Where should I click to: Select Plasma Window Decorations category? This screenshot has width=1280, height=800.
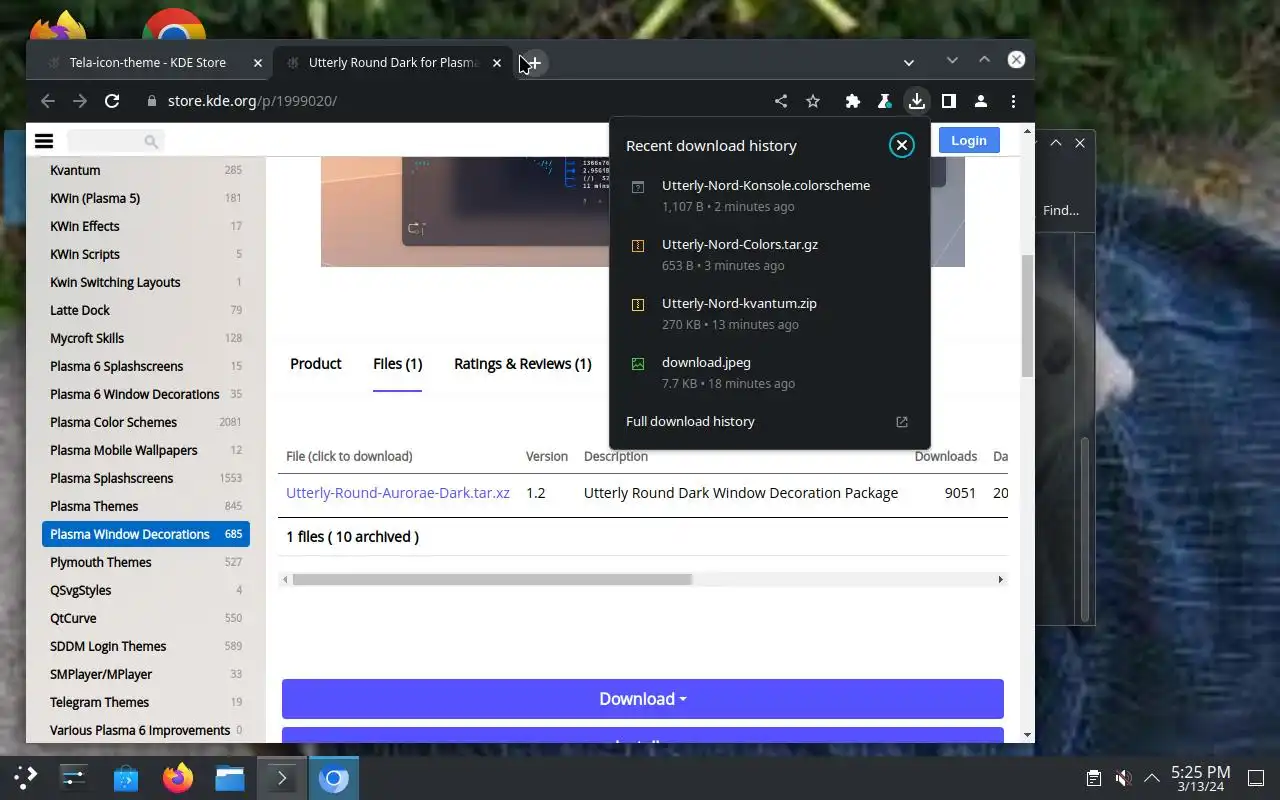pyautogui.click(x=146, y=534)
